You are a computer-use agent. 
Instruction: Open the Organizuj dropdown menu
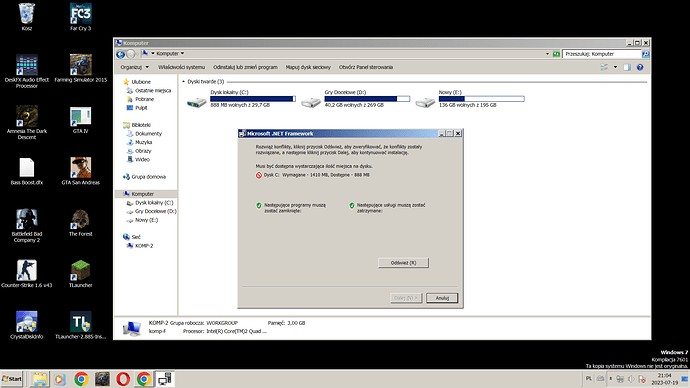click(135, 67)
